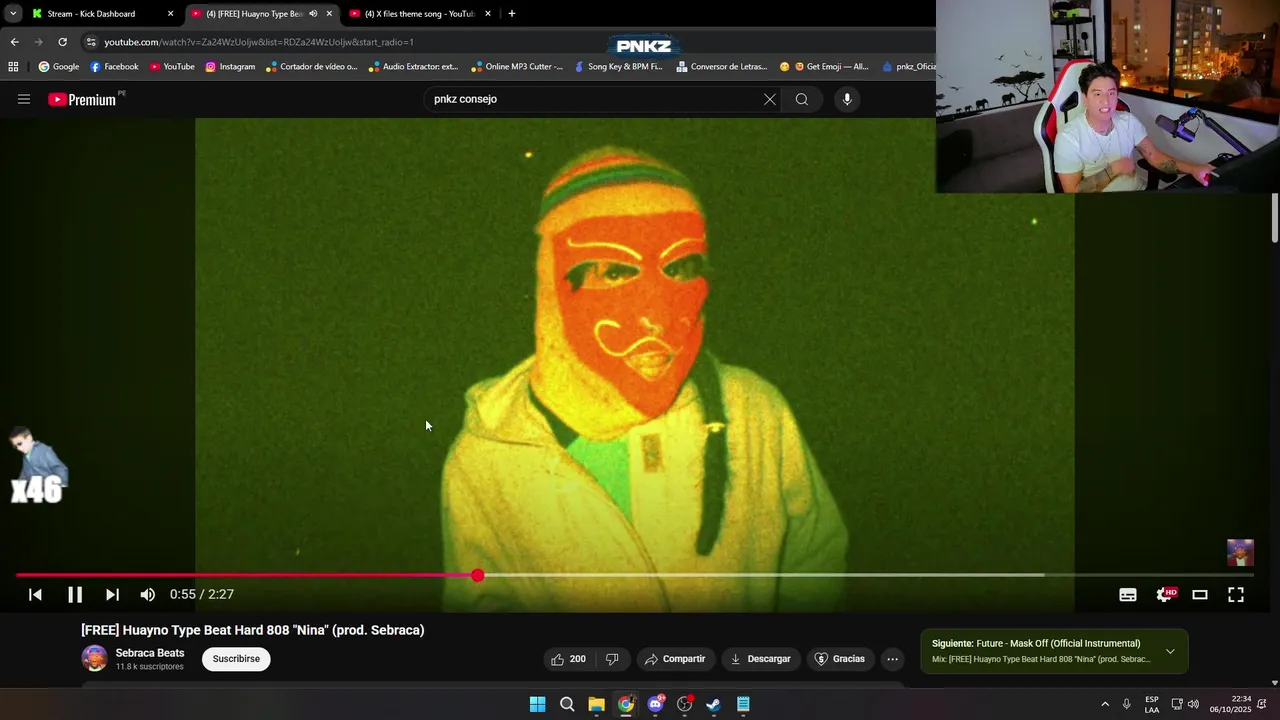Click the page vertical scrollbar

coord(1275,217)
